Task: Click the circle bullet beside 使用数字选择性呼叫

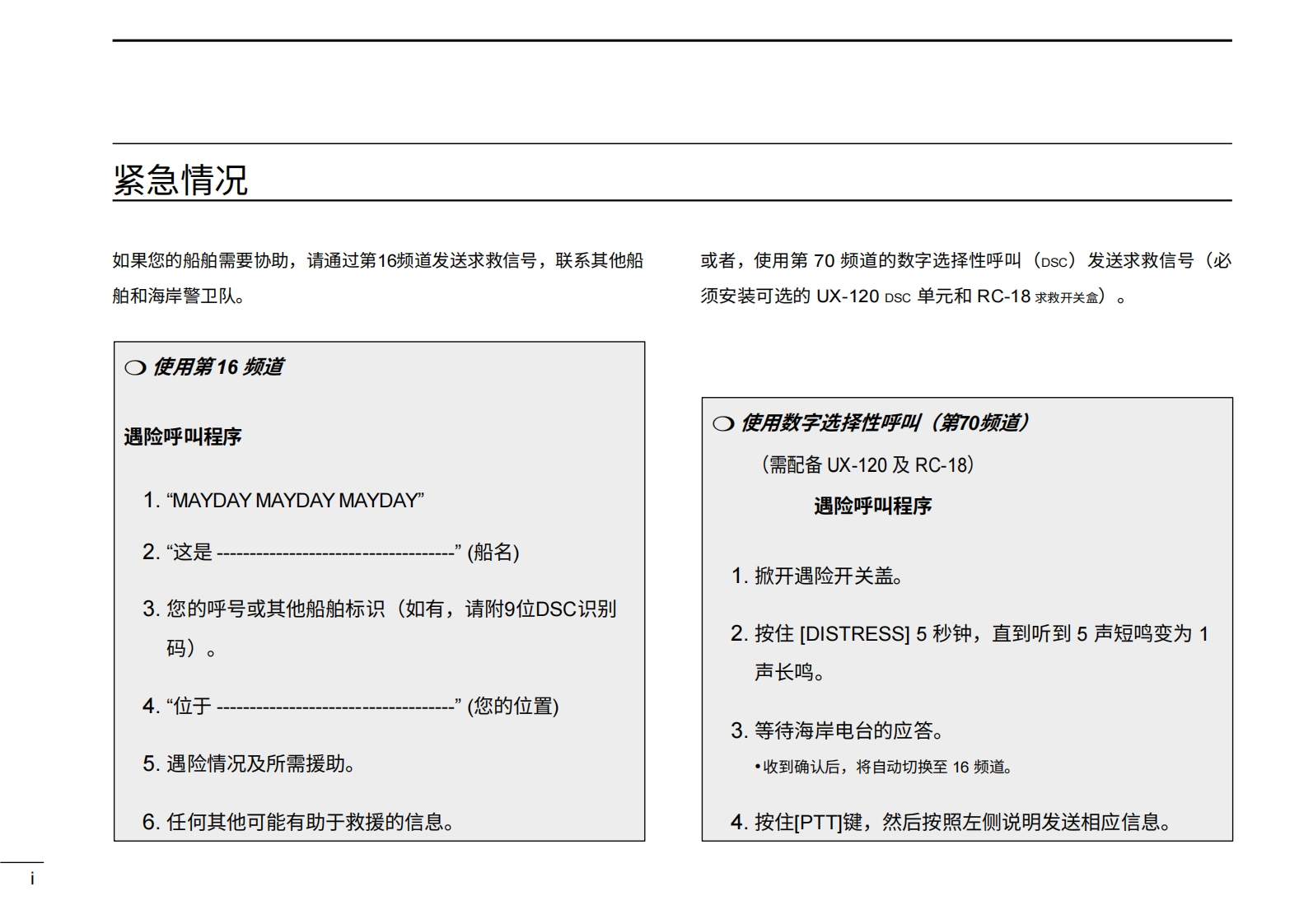Action: pos(723,424)
